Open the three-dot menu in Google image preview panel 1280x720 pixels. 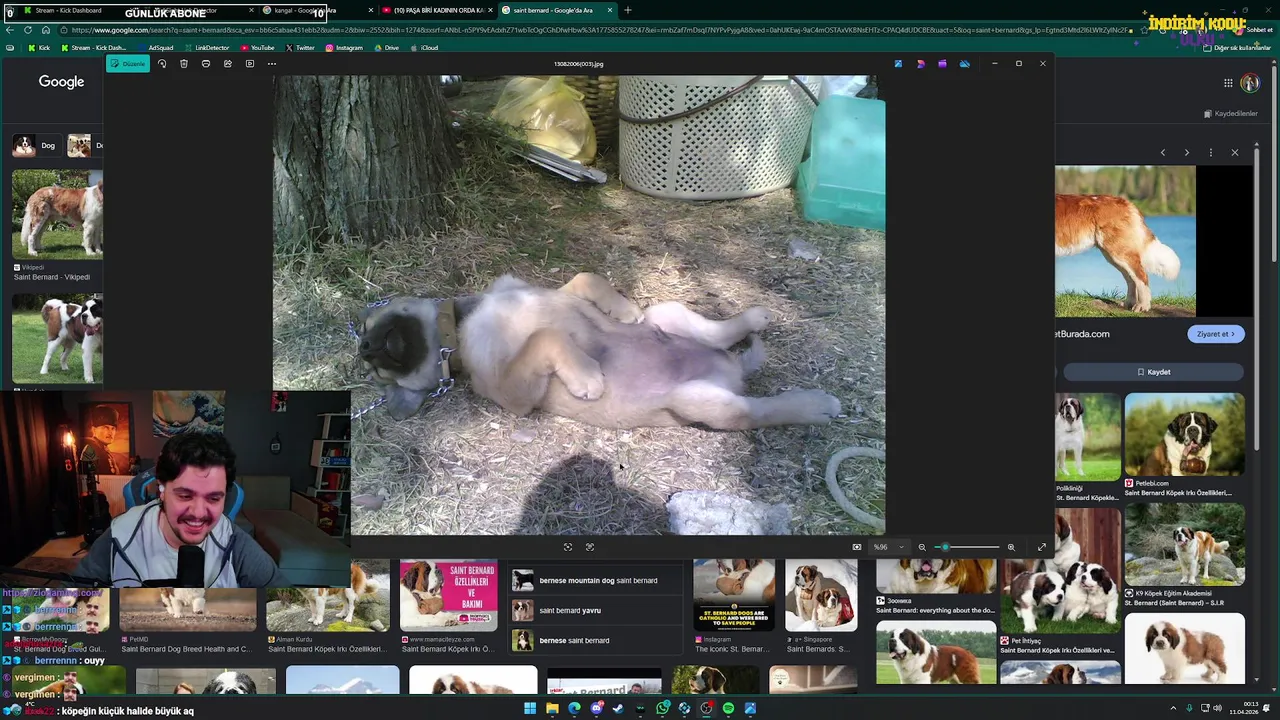[x=1211, y=153]
